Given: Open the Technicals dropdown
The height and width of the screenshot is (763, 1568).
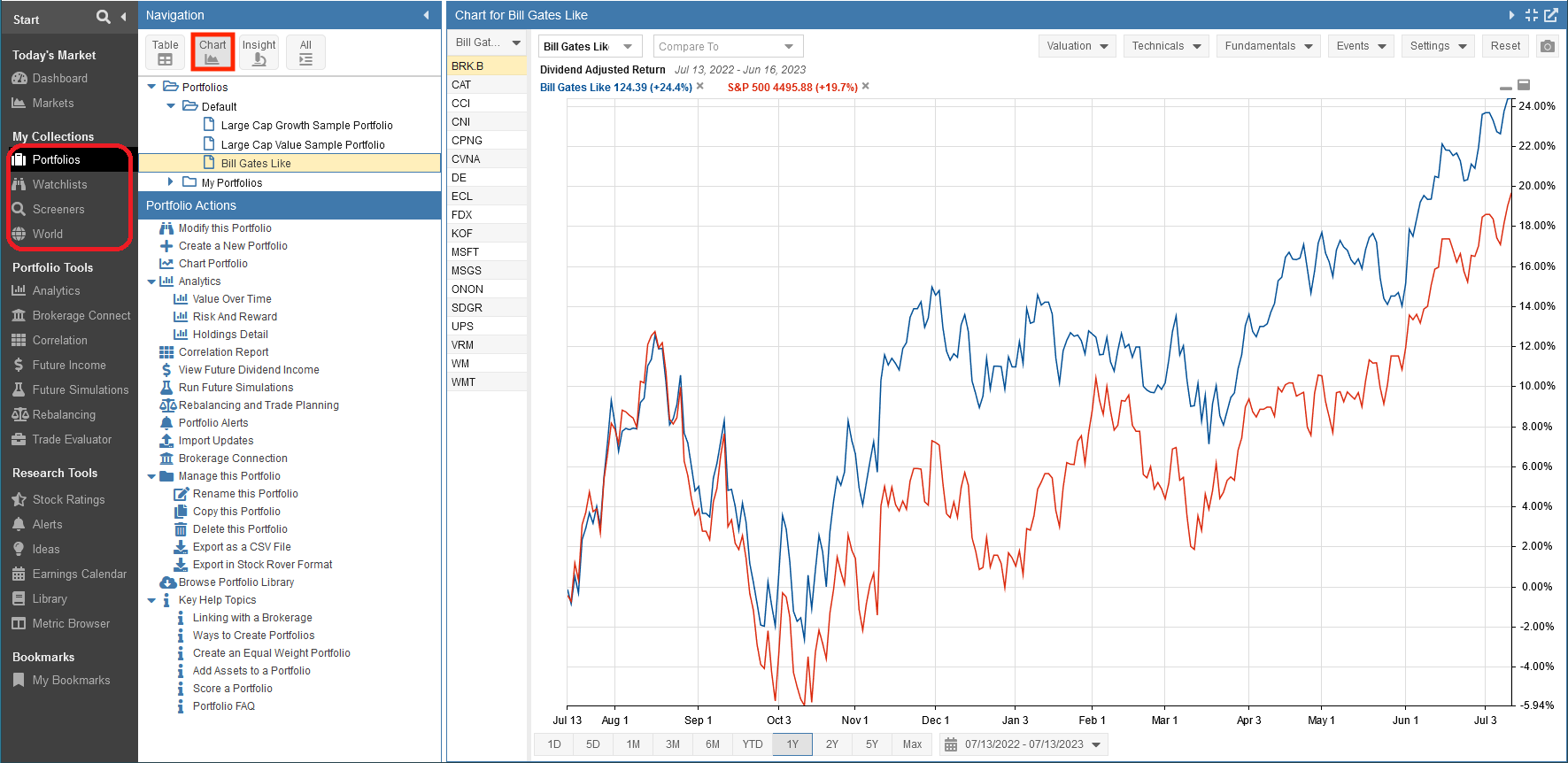Looking at the screenshot, I should (x=1166, y=46).
